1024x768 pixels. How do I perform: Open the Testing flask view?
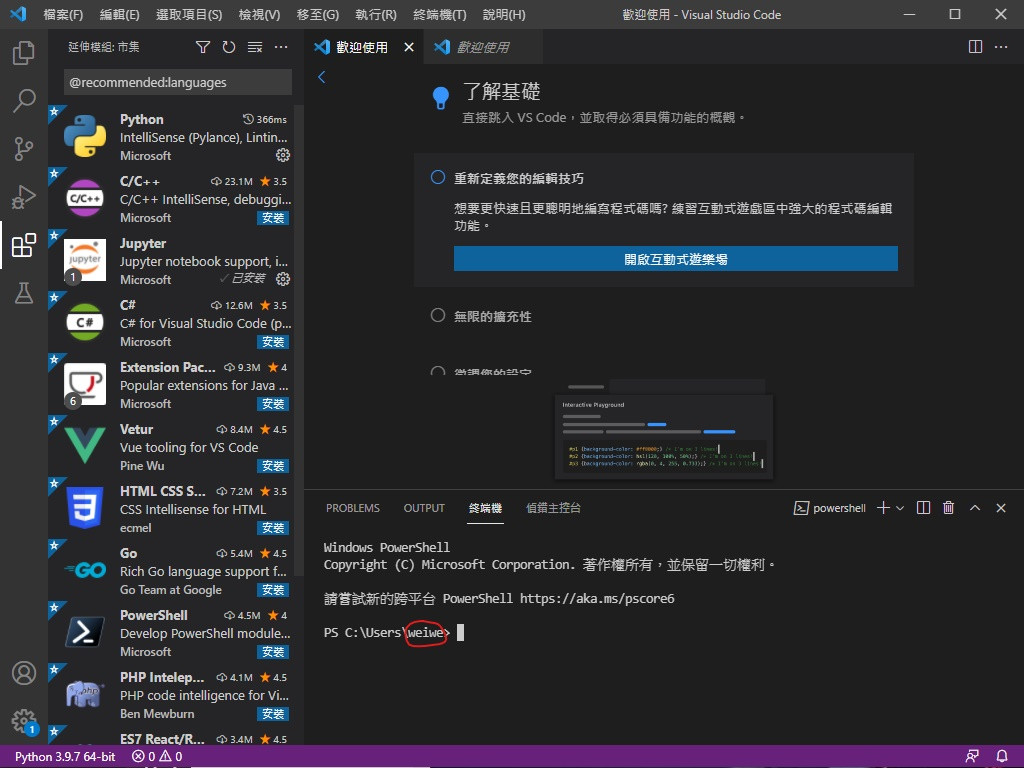pos(24,293)
